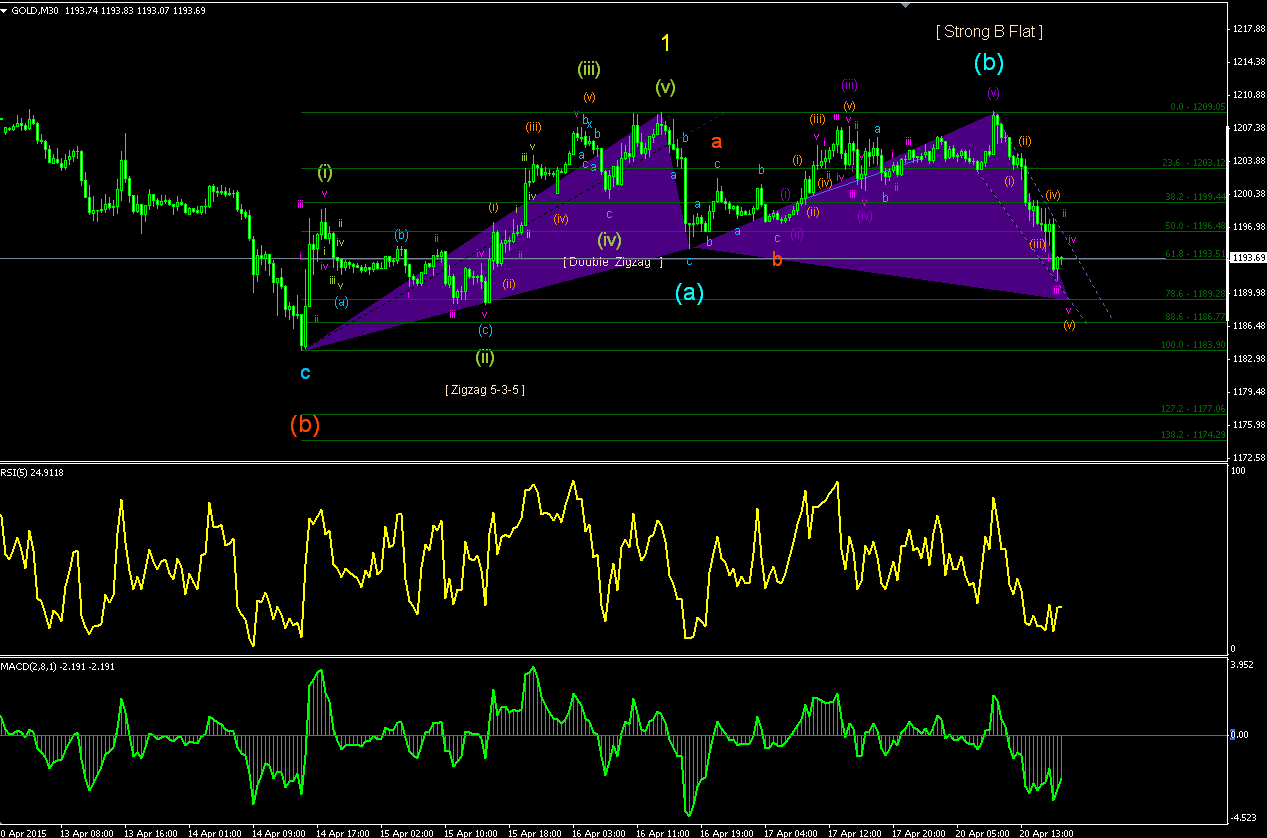Click the olive (iv) wave label

click(x=610, y=240)
